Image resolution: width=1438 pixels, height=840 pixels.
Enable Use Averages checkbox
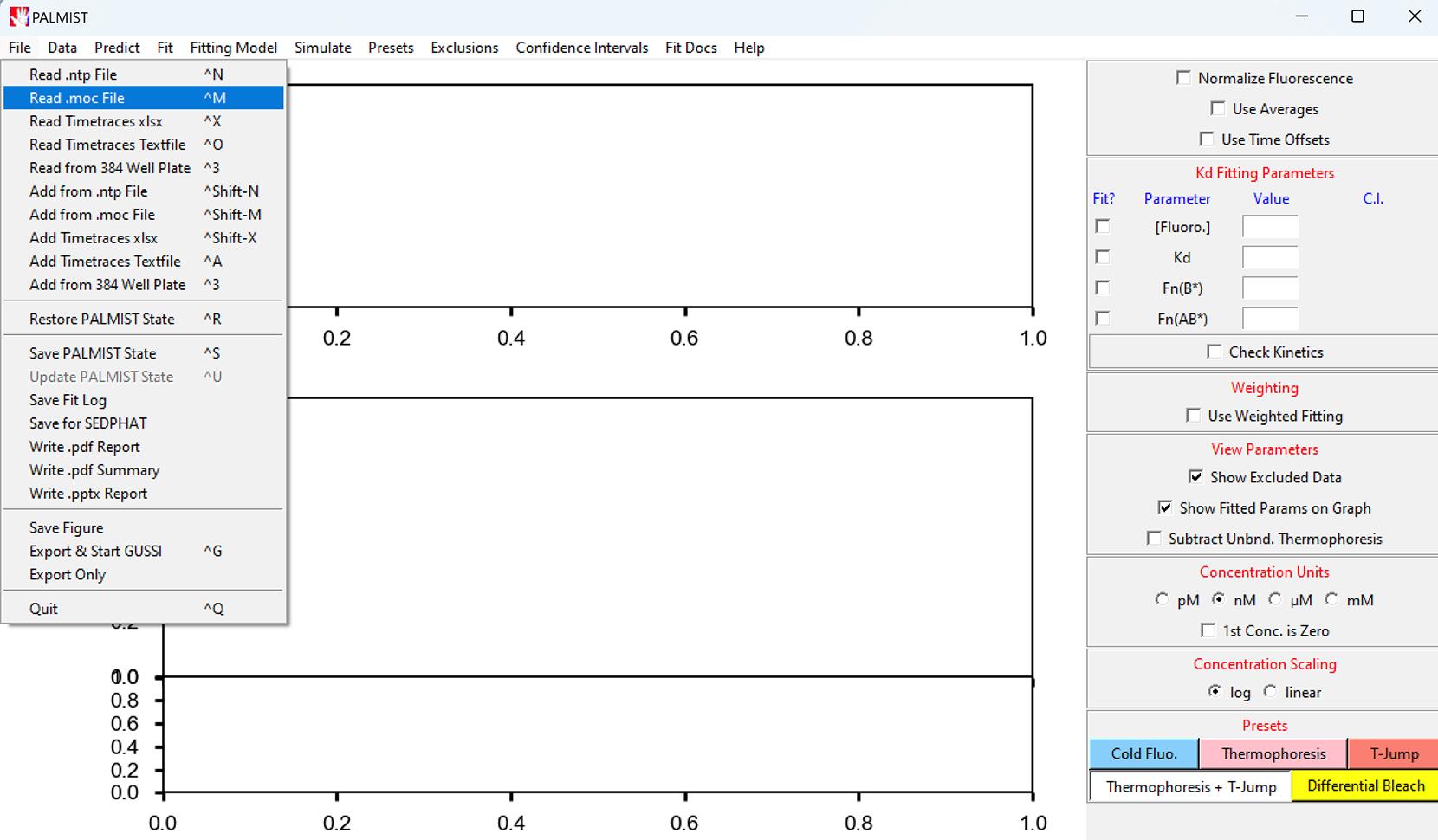coord(1218,108)
